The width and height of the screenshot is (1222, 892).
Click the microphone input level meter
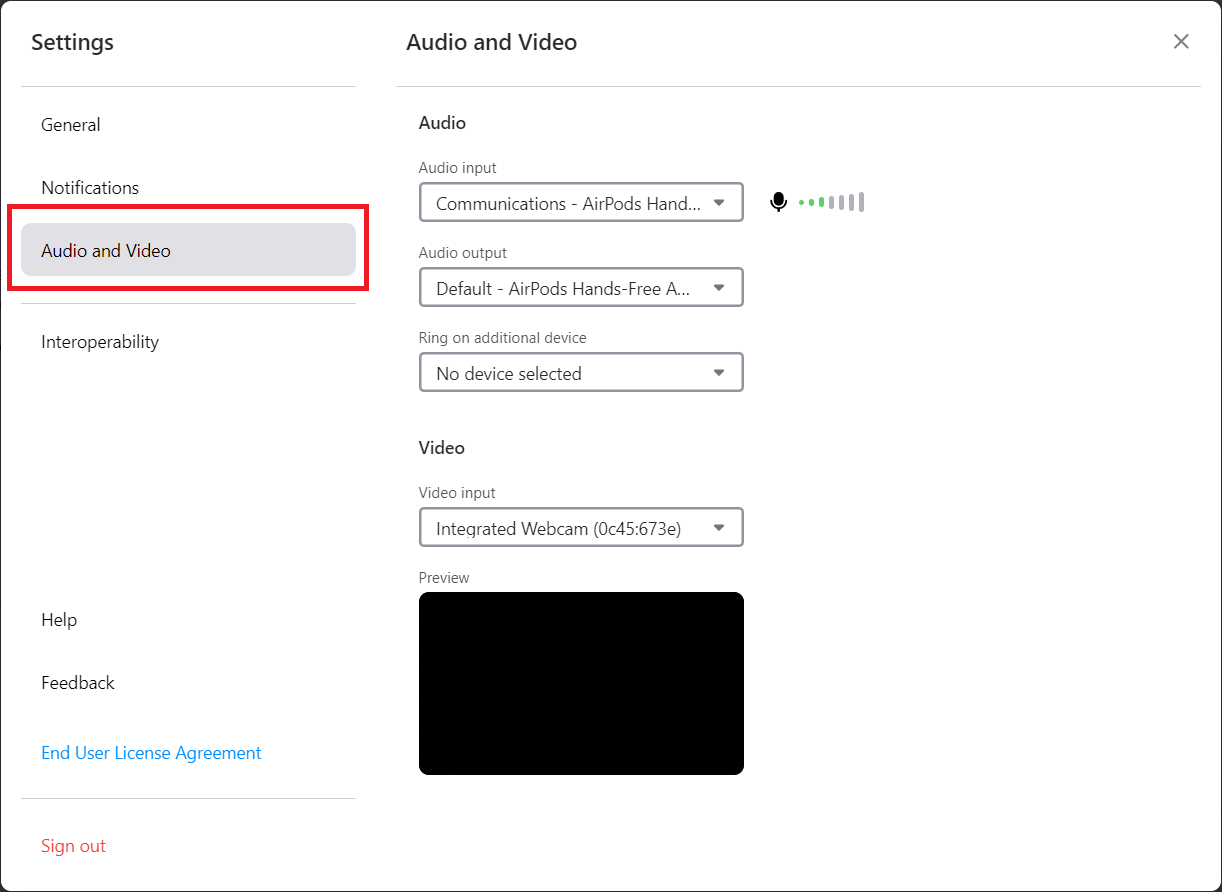click(831, 202)
